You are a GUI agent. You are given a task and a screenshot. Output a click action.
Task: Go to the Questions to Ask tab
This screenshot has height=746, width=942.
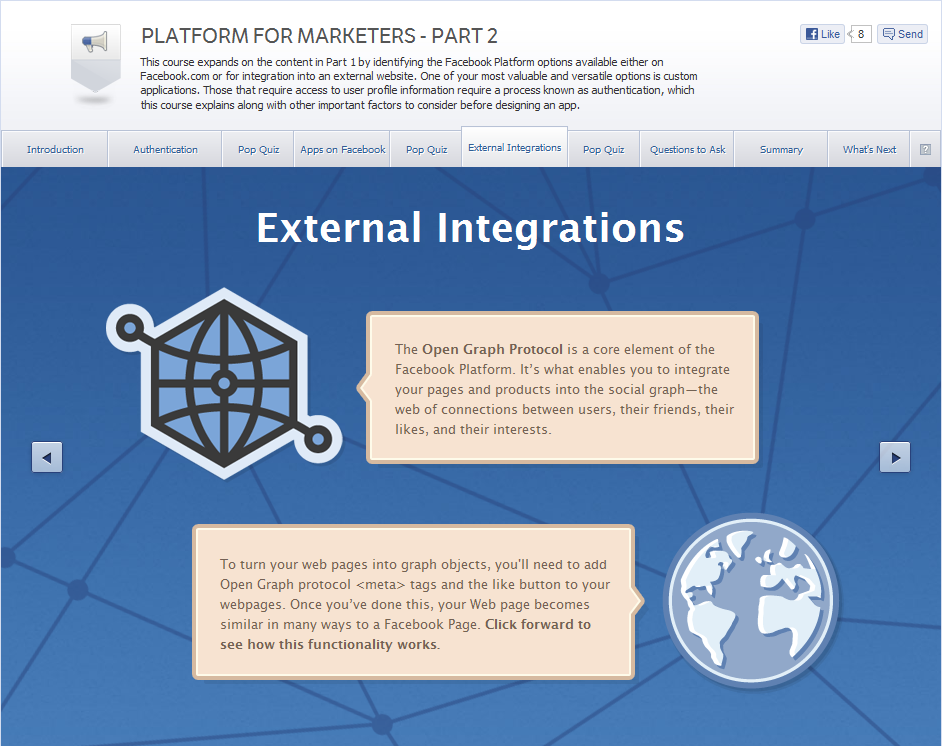(x=687, y=149)
